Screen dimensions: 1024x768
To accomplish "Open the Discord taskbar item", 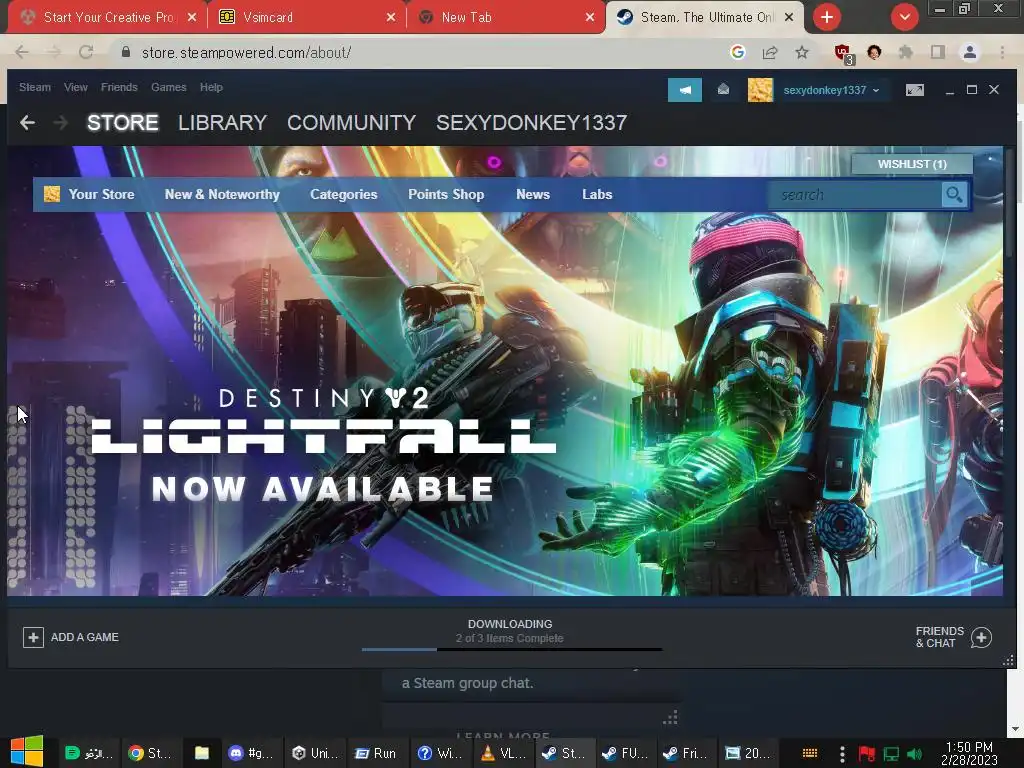I will click(x=252, y=753).
